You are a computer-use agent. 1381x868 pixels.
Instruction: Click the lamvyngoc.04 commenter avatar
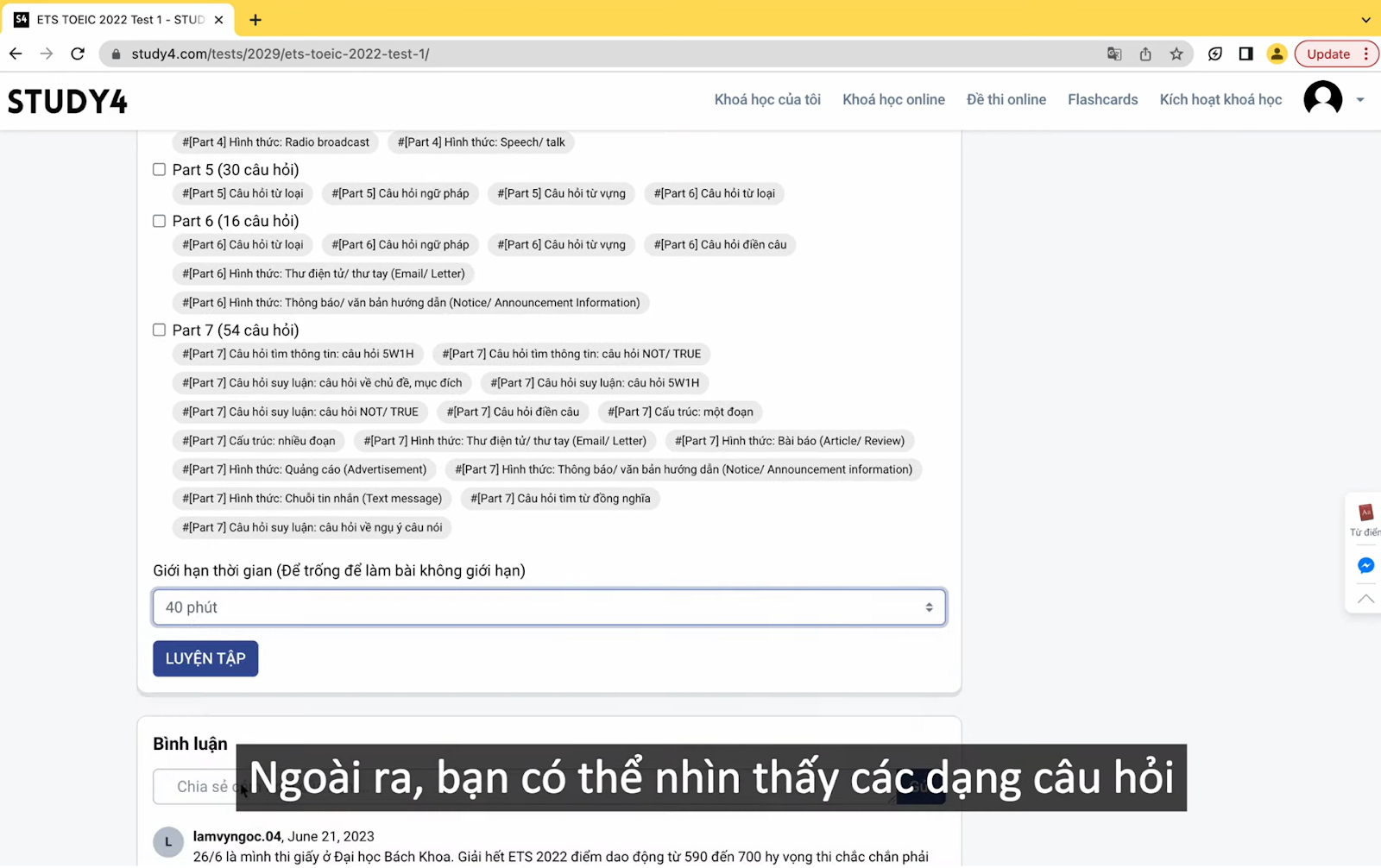tap(168, 842)
